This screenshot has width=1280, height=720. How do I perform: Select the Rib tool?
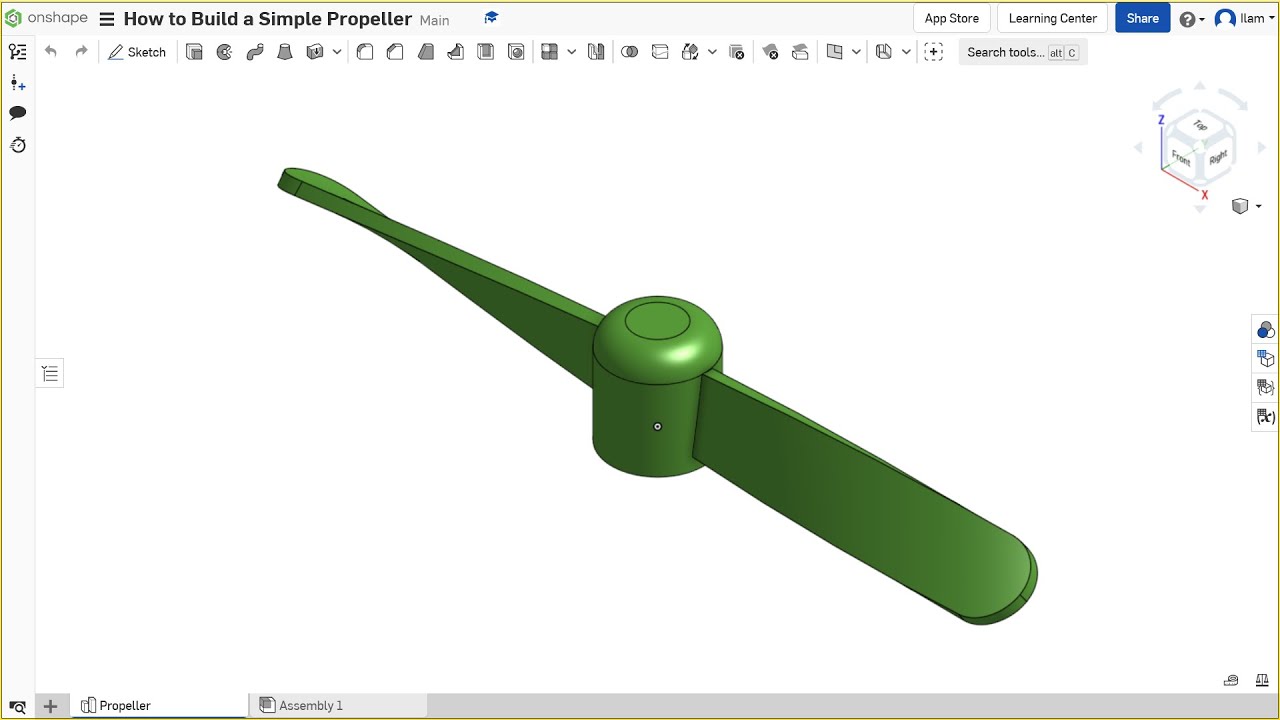point(456,52)
